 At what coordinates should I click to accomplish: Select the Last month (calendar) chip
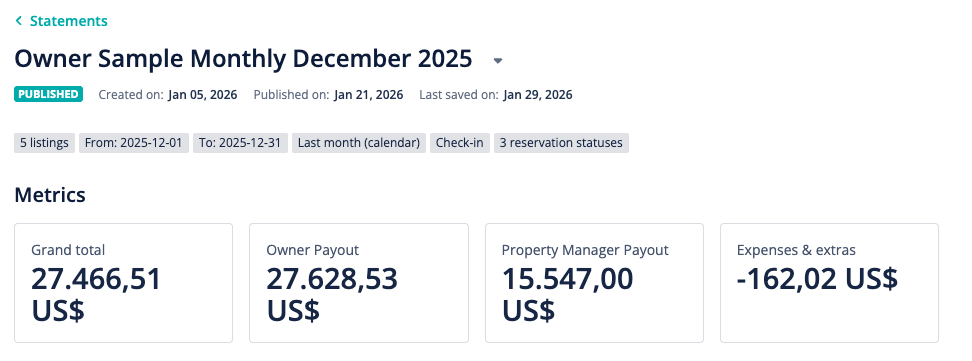tap(359, 143)
